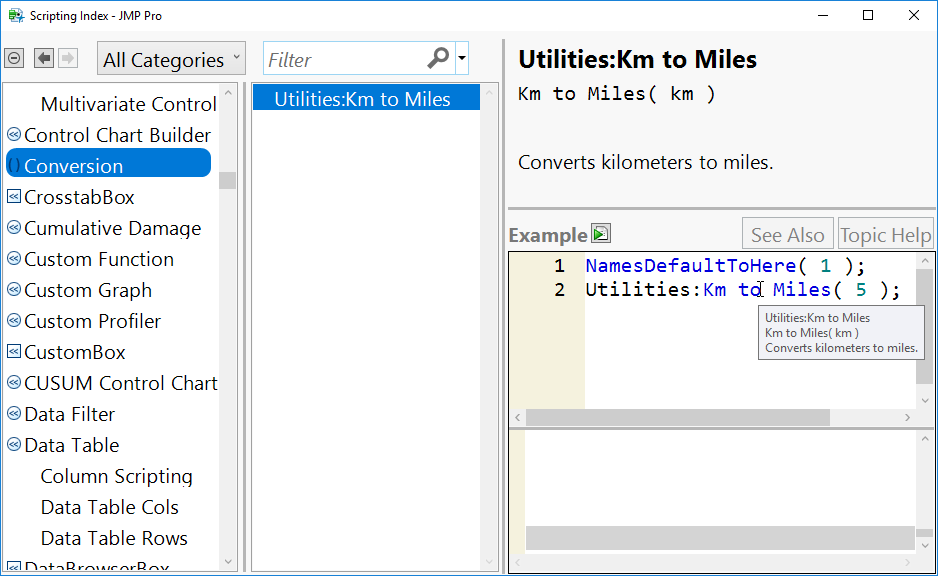This screenshot has width=938, height=576.
Task: Click the Control Chart Builder object icon
Action: [14, 135]
